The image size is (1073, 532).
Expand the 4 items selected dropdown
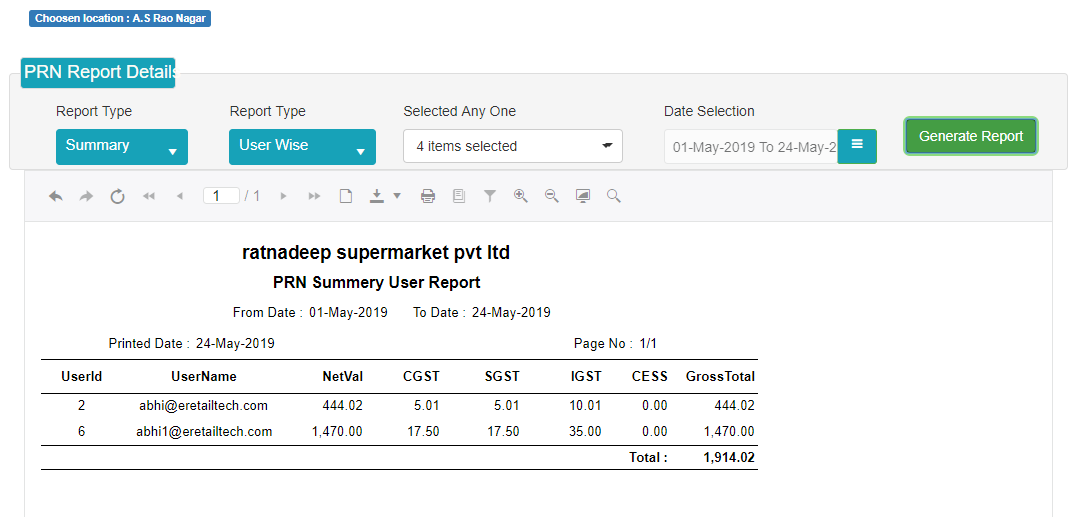pyautogui.click(x=513, y=146)
